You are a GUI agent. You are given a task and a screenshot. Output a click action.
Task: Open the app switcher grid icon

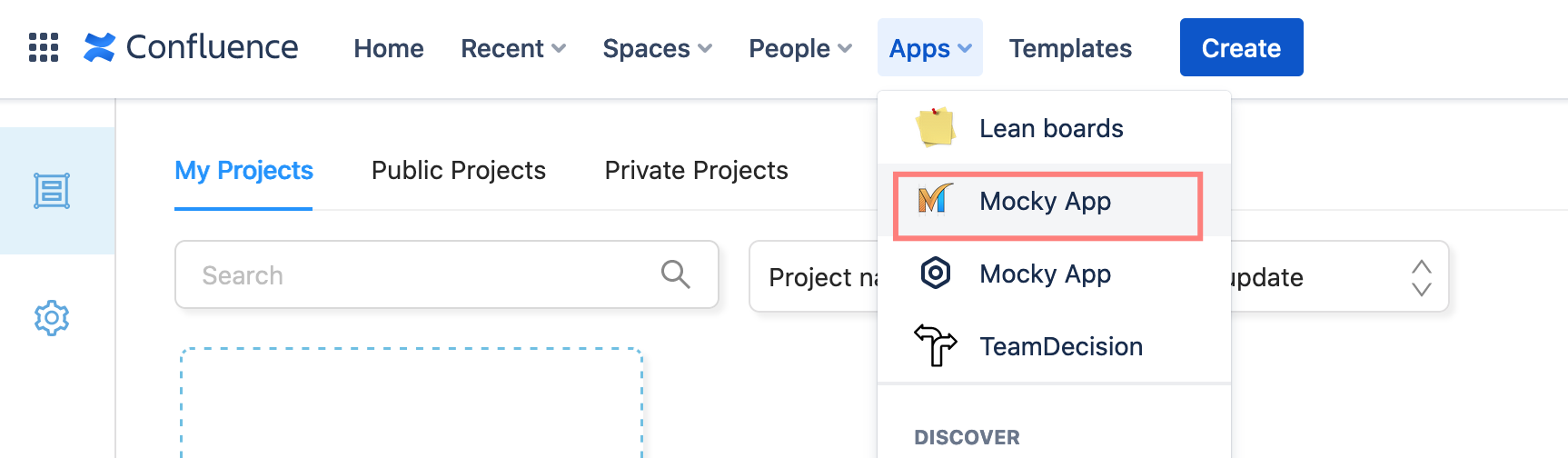point(44,47)
